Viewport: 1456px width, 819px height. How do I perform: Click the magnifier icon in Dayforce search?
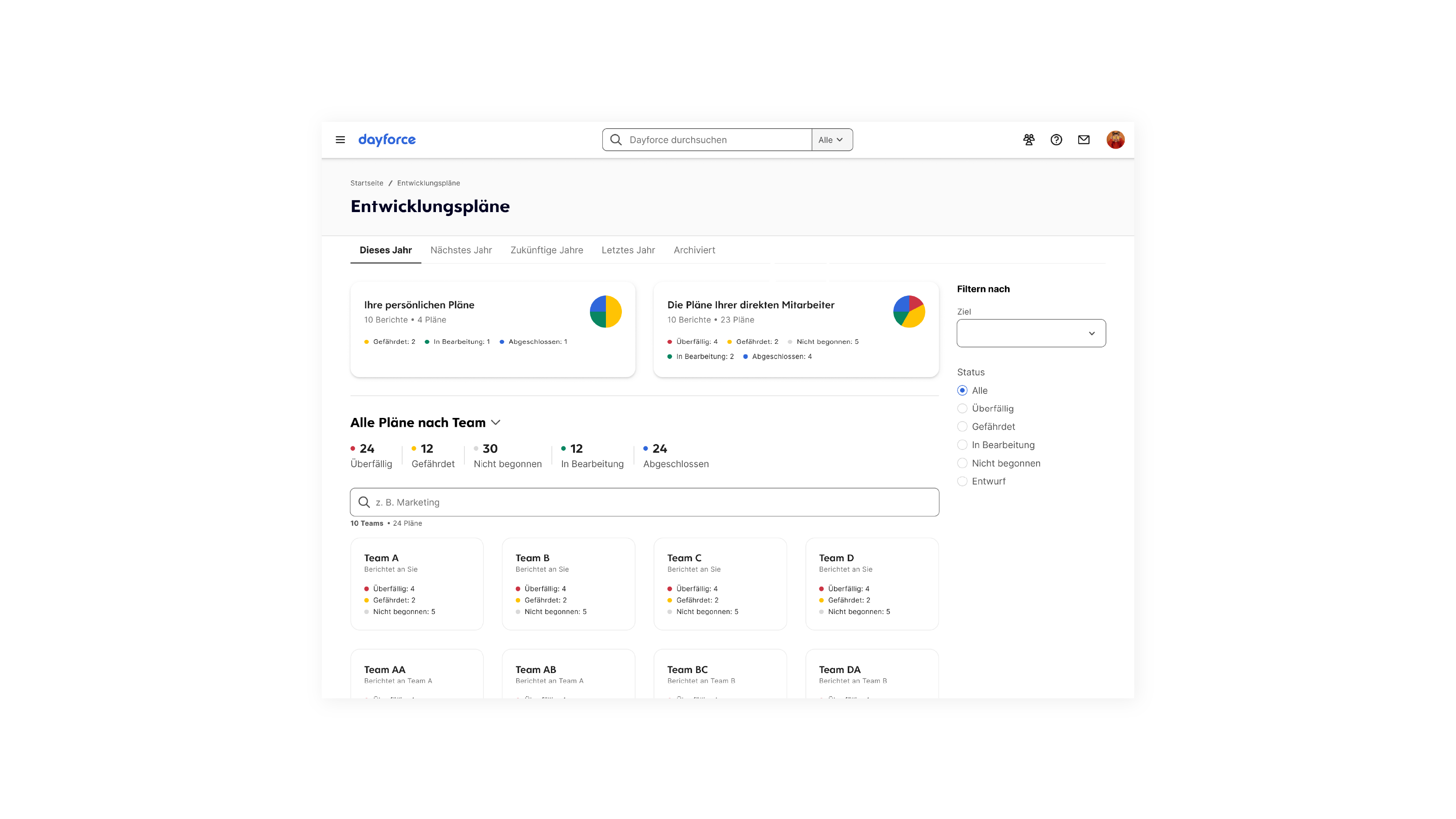pyautogui.click(x=616, y=139)
